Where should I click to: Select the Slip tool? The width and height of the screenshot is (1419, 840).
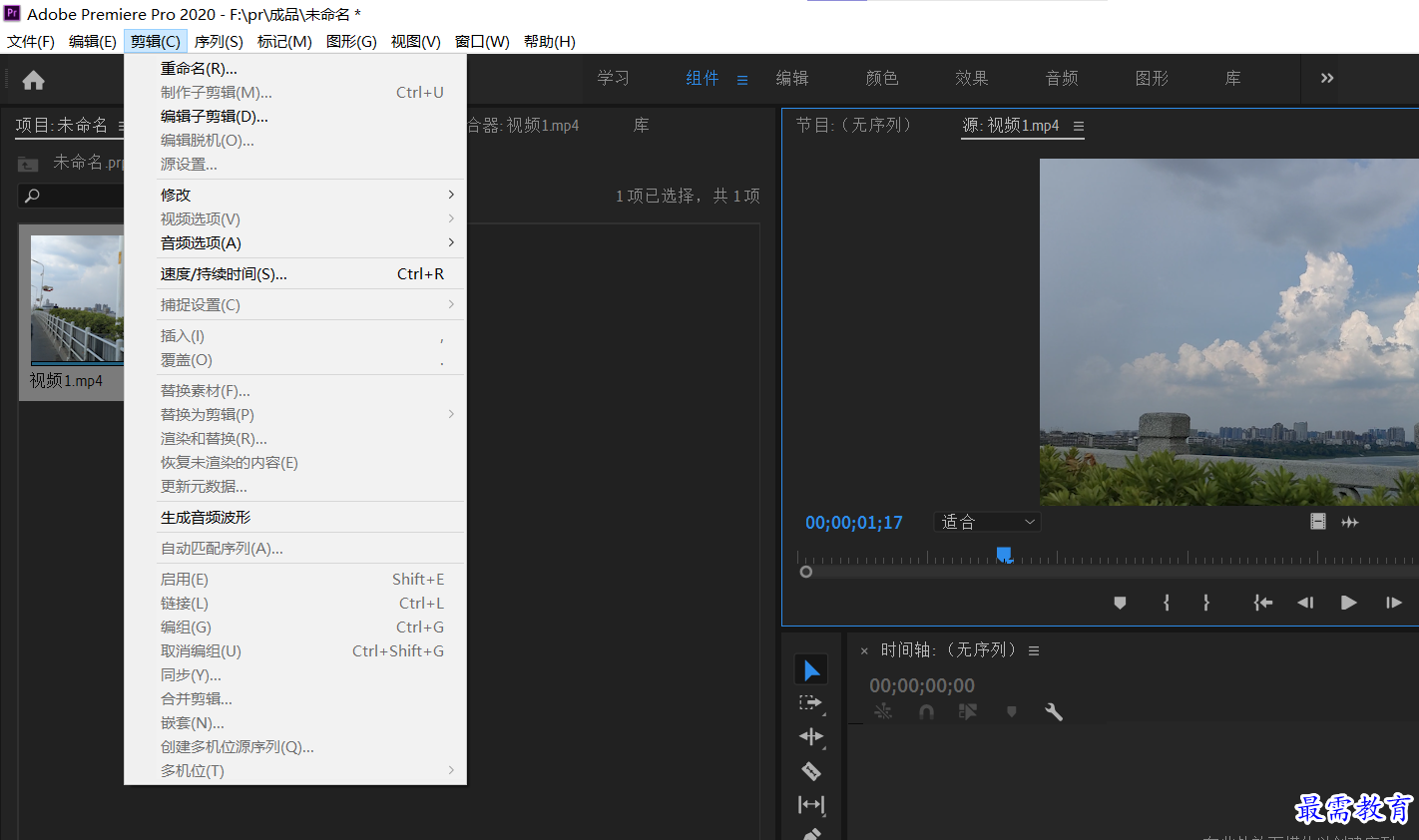[811, 804]
